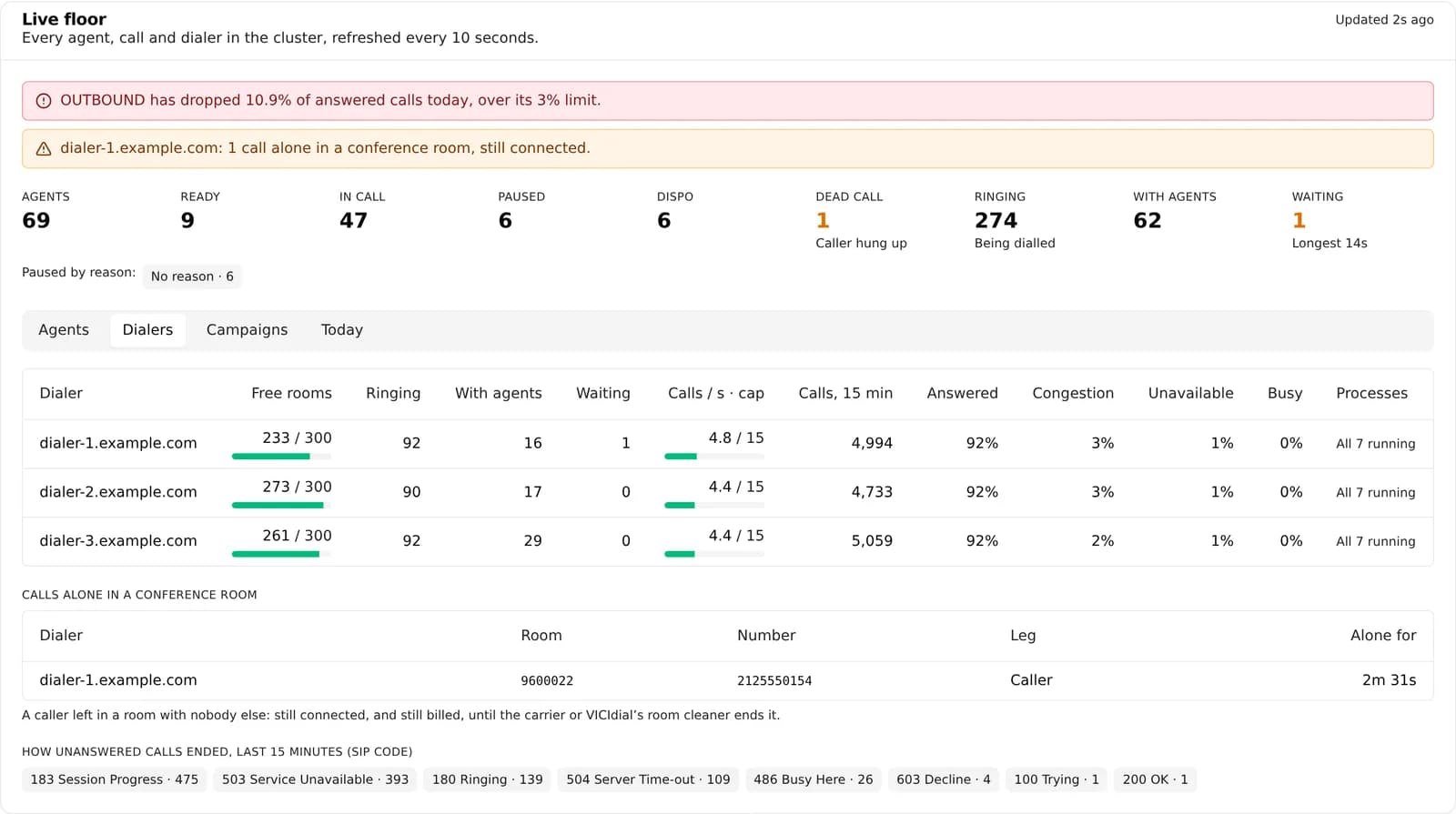The image size is (1456, 814).
Task: Click the 'Alone for' value 2m 31s
Action: [1389, 680]
